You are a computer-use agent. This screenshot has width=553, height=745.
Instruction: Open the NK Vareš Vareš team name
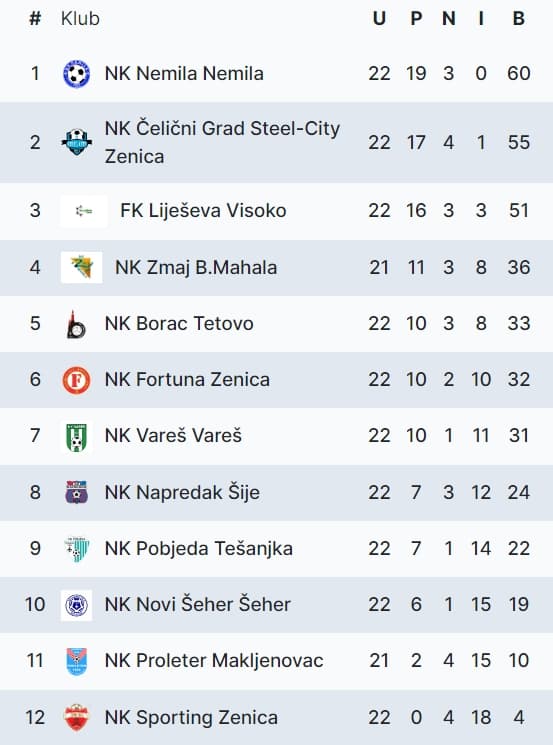coord(173,436)
